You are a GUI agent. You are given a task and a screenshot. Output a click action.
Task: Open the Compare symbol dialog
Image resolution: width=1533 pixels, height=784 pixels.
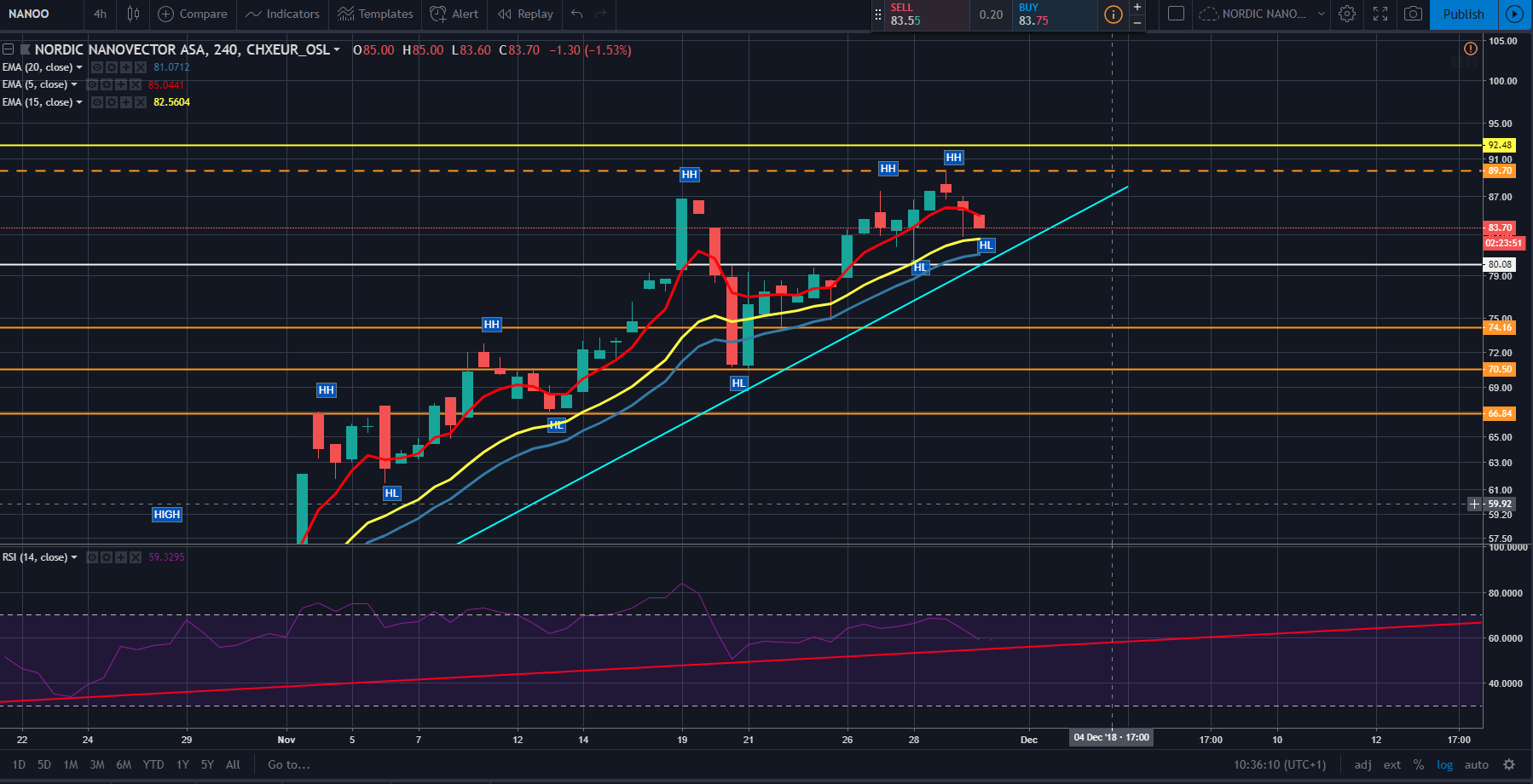pos(193,14)
